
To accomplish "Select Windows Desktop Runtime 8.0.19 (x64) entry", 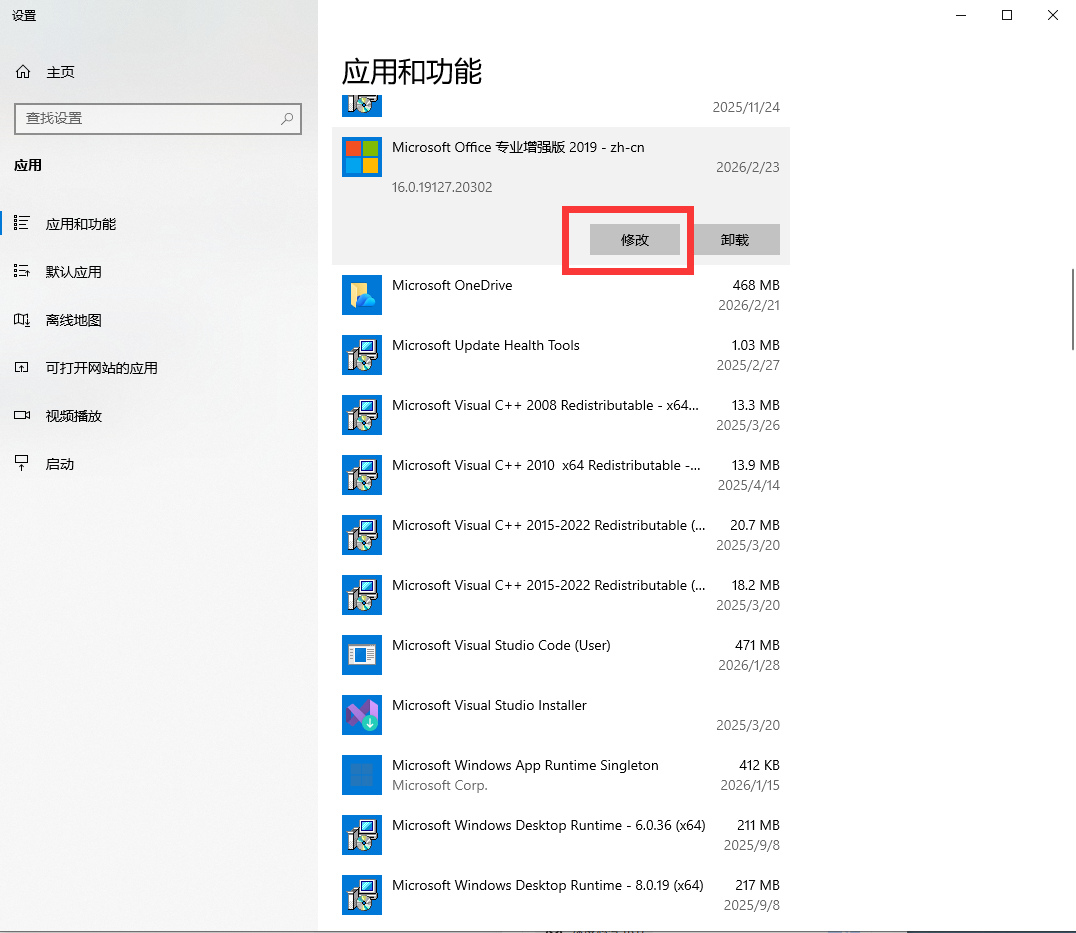I will (x=561, y=895).
